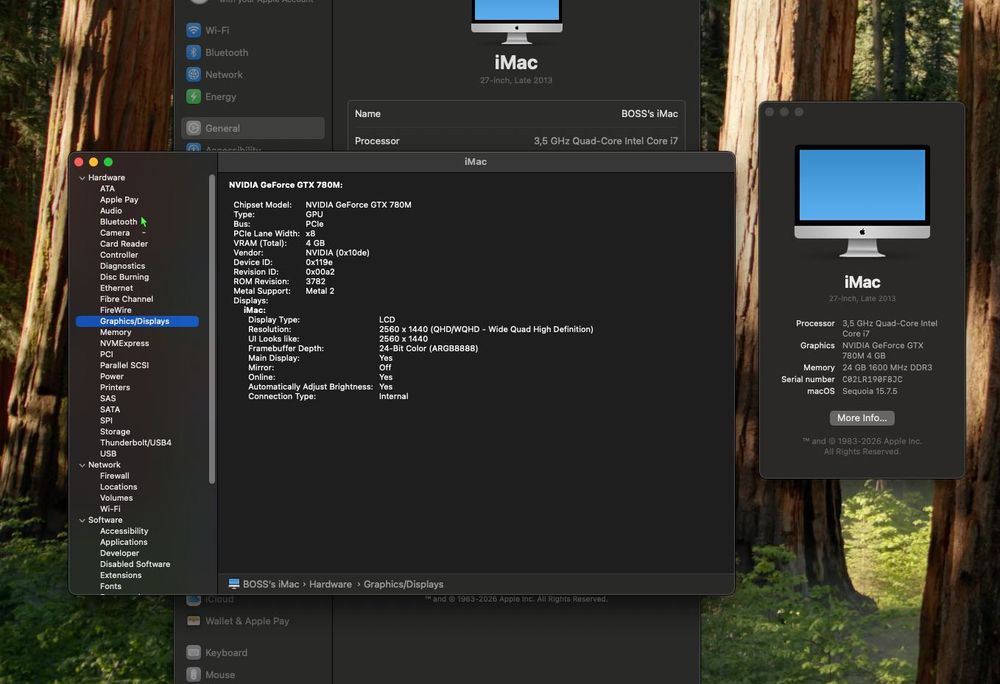Select Printers in Hardware list
The height and width of the screenshot is (684, 1000).
(115, 388)
